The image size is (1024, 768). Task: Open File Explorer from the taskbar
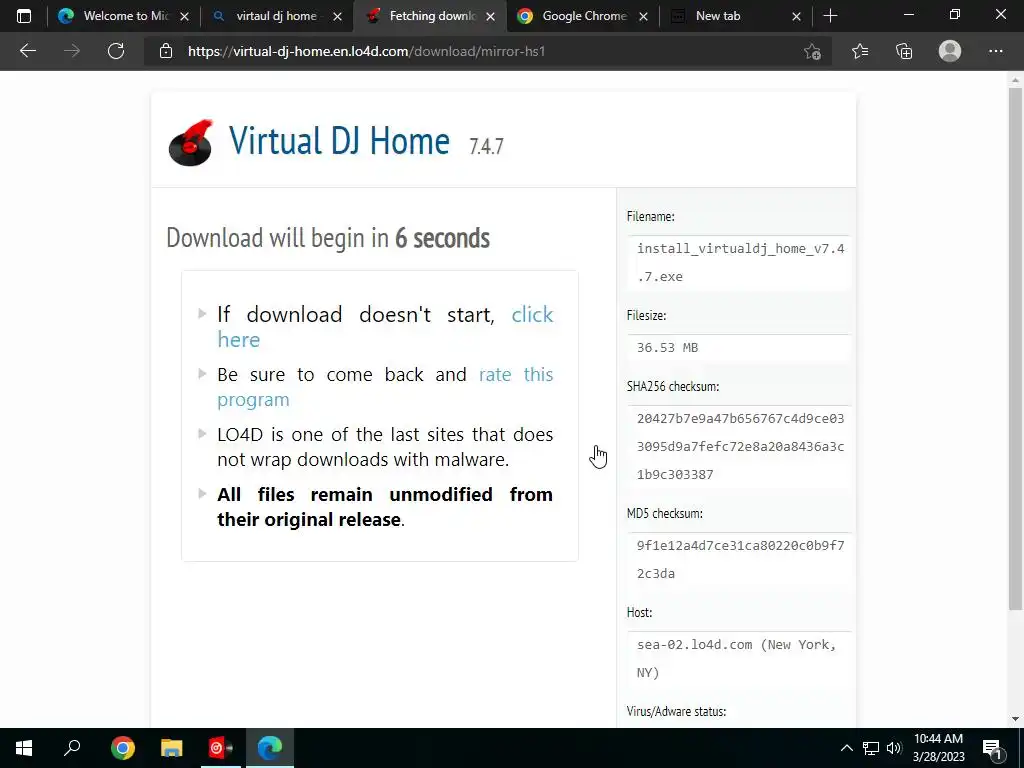click(x=171, y=748)
